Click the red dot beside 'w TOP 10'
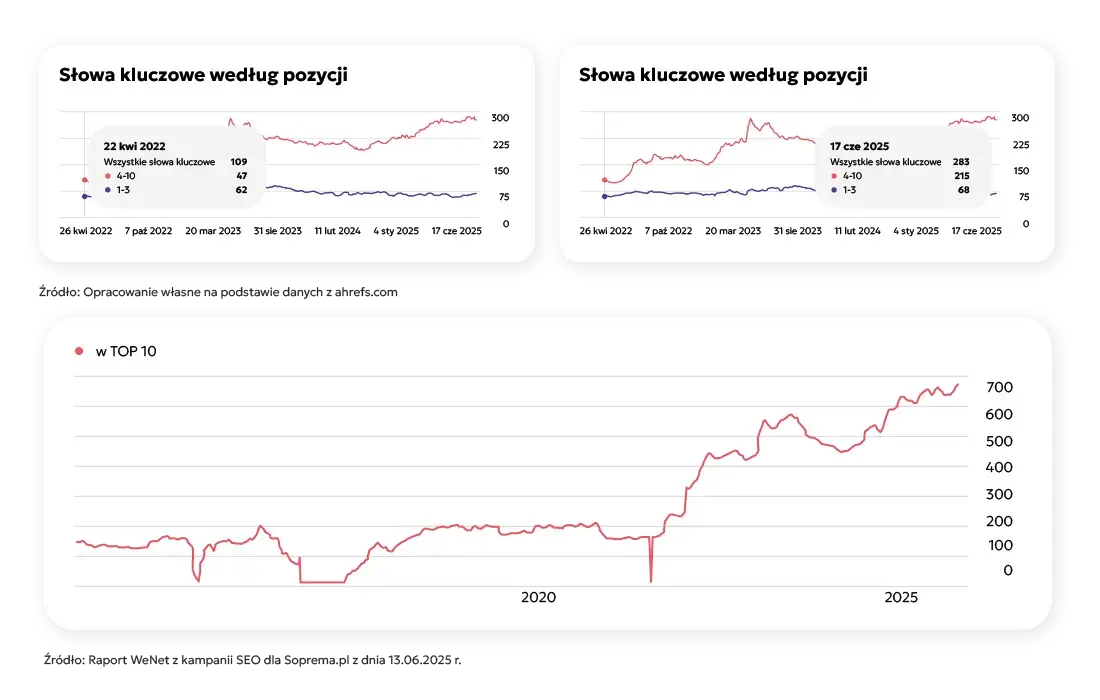Image resolution: width=1100 pixels, height=700 pixels. pyautogui.click(x=79, y=351)
